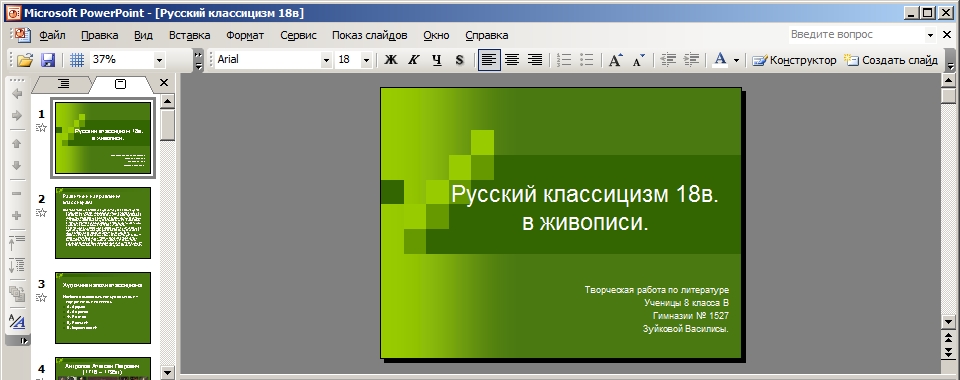This screenshot has height=380, width=960.
Task: Toggle the Show Formatting A icon
Action: point(17,321)
